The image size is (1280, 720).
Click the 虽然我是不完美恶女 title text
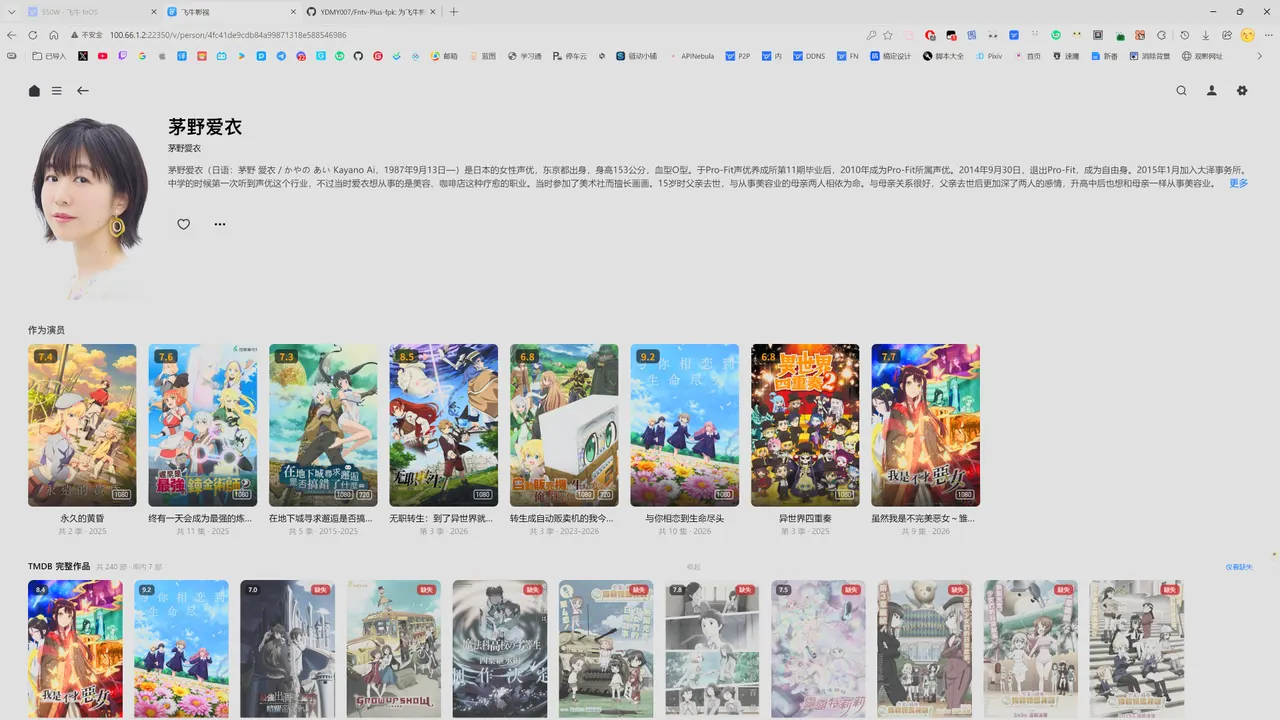pyautogui.click(x=923, y=519)
